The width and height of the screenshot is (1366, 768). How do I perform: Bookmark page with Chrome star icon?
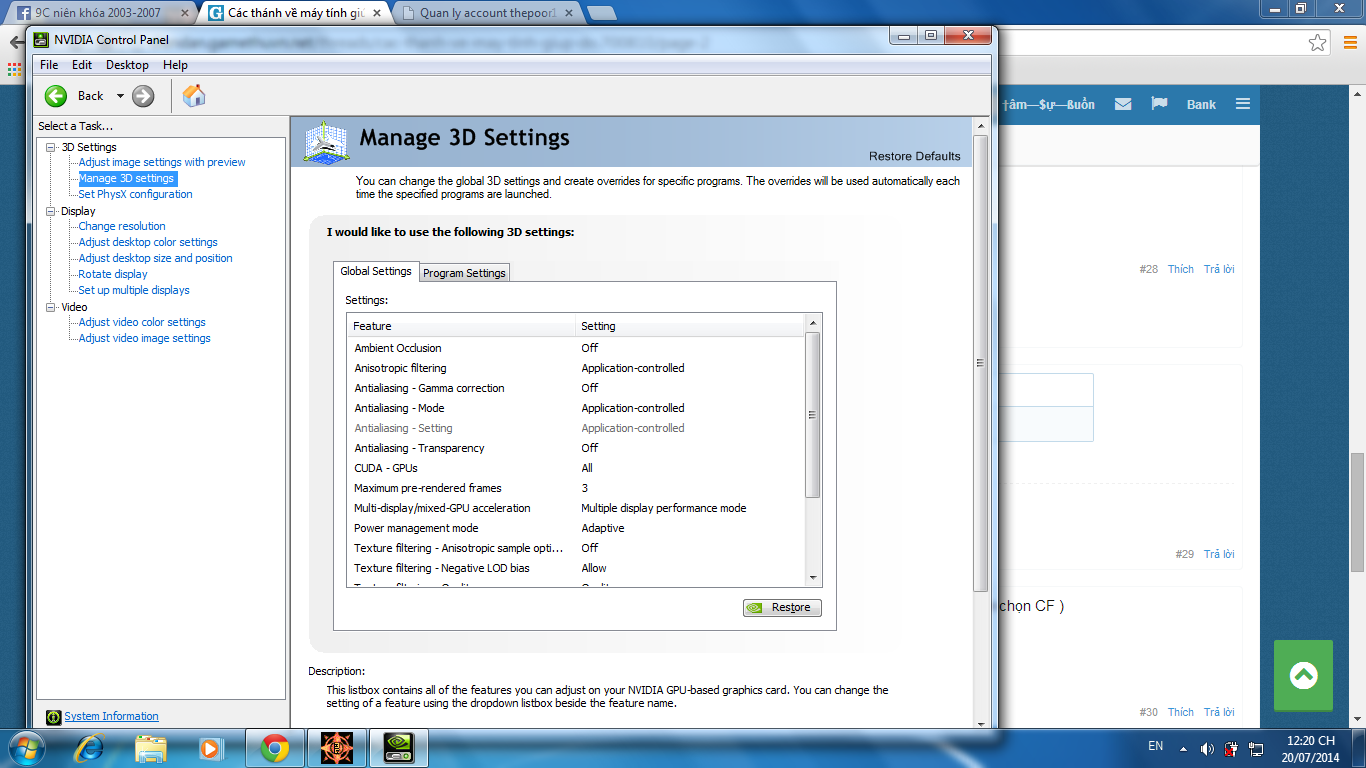(1318, 43)
